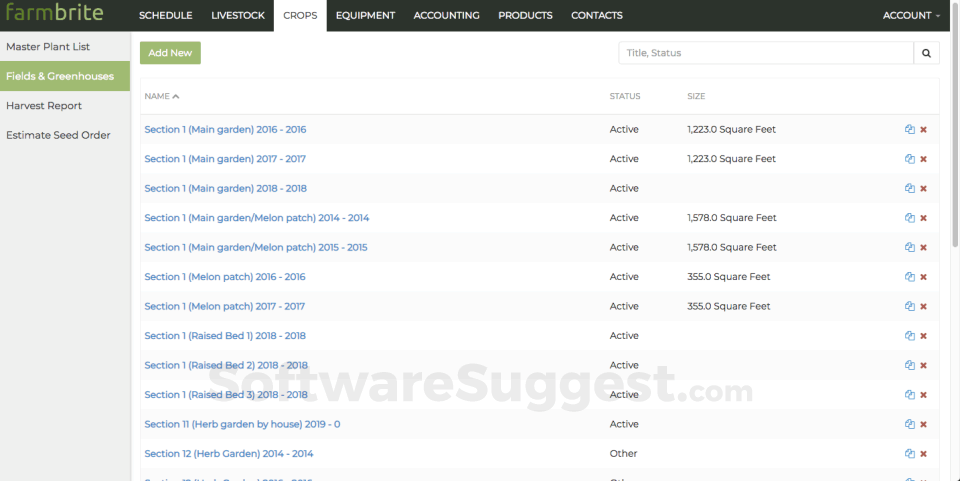This screenshot has height=481, width=960.
Task: Select Fields & Greenhouses in sidebar
Action: point(65,76)
